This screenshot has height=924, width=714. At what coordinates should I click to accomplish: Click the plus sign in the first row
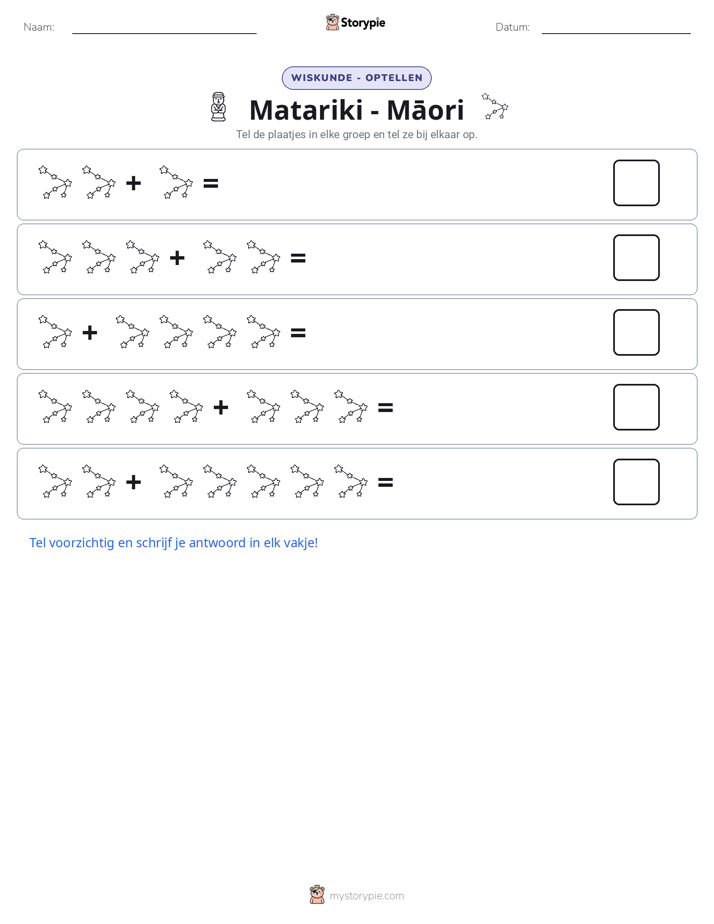tap(134, 183)
